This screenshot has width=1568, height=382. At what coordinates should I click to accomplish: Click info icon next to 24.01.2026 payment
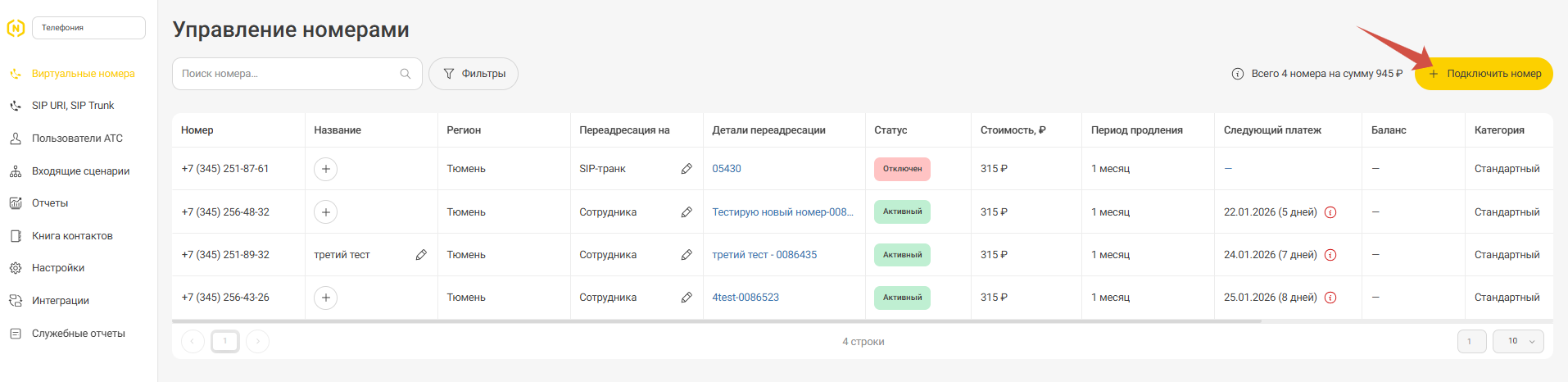tap(1330, 255)
